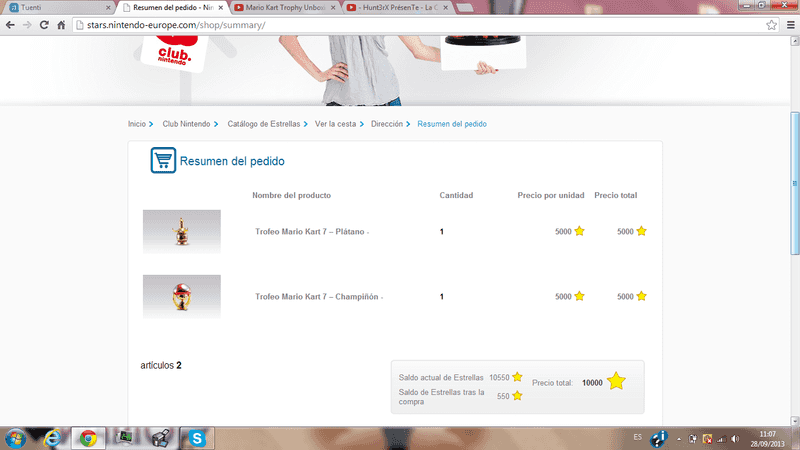Click the ES language indicator in taskbar
The height and width of the screenshot is (450, 800).
[638, 437]
